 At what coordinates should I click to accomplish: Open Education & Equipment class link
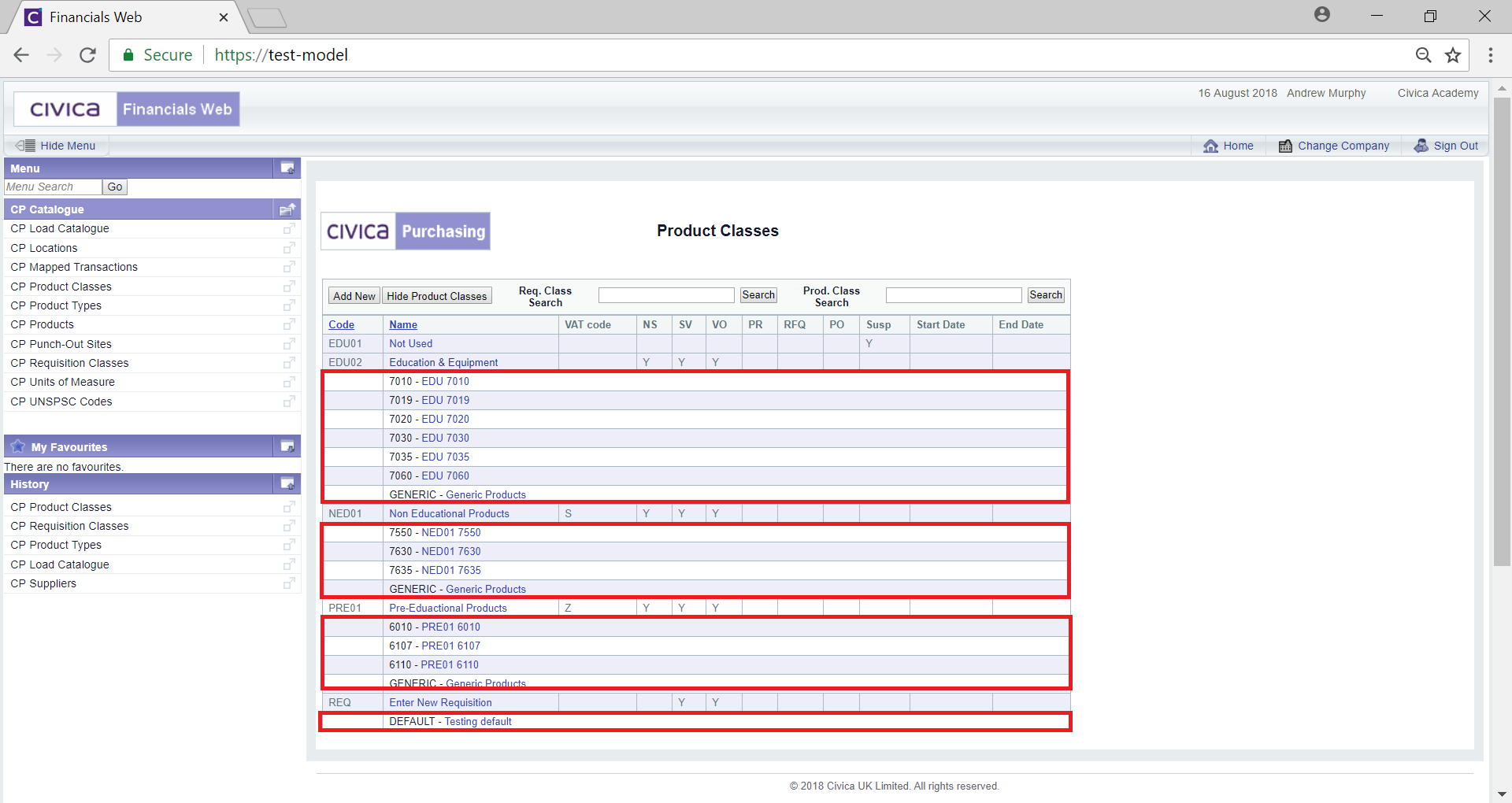coord(443,362)
